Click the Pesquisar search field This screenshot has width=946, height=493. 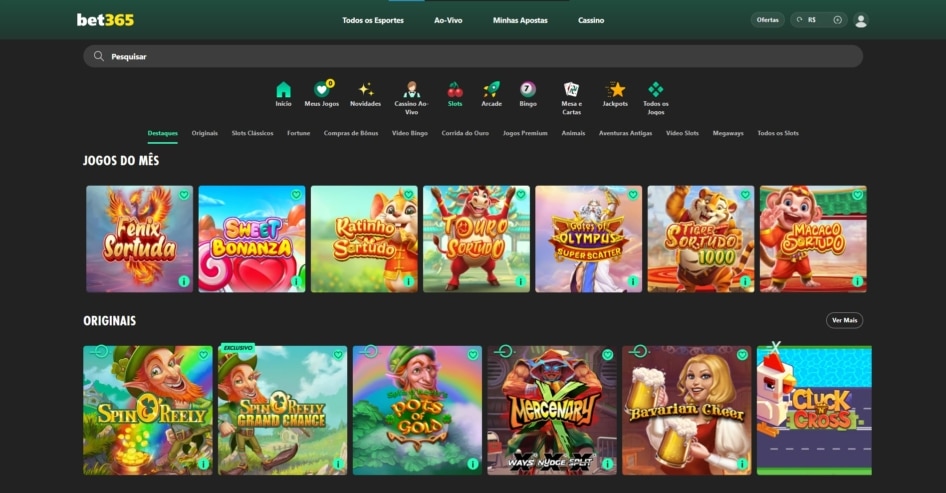(473, 56)
